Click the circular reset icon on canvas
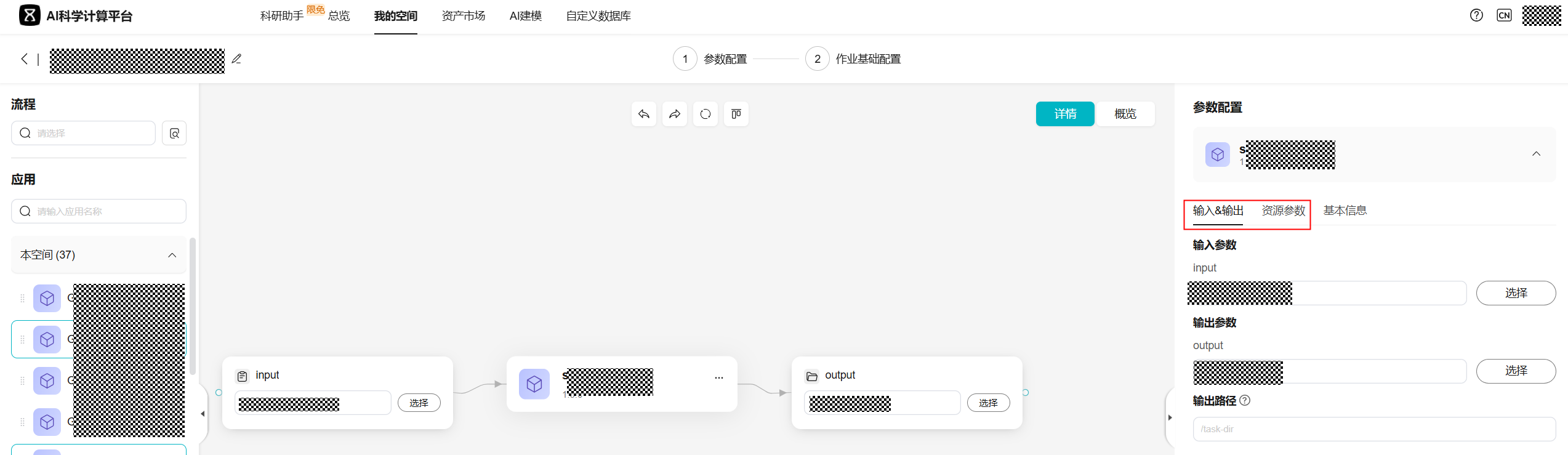Screen dimensions: 1568x455 pyautogui.click(x=706, y=114)
